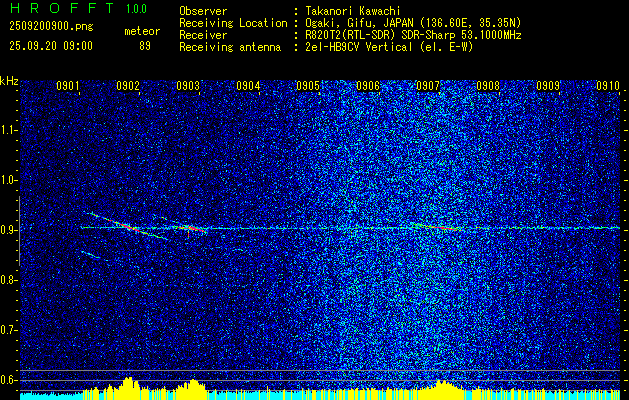Screen dimensions: 629x400
Task: Click the 0.8 kHz axis label
Action: point(8,280)
